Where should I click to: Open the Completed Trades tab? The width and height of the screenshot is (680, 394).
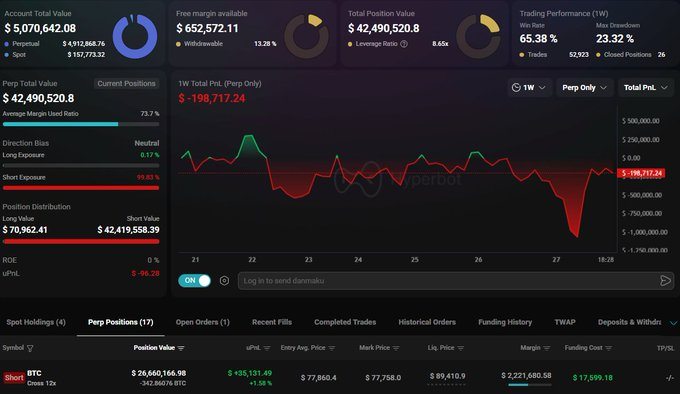(x=345, y=322)
